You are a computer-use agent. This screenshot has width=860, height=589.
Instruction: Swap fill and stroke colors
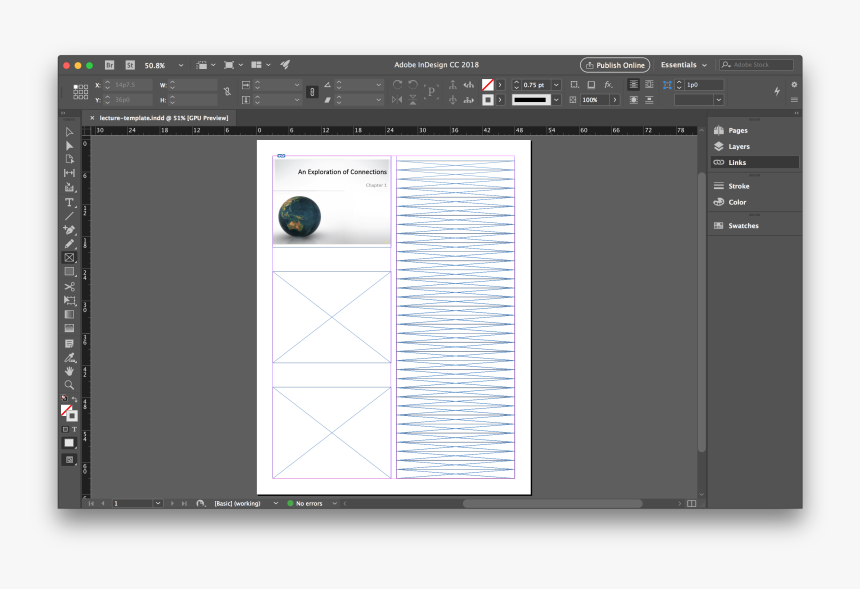pos(75,399)
